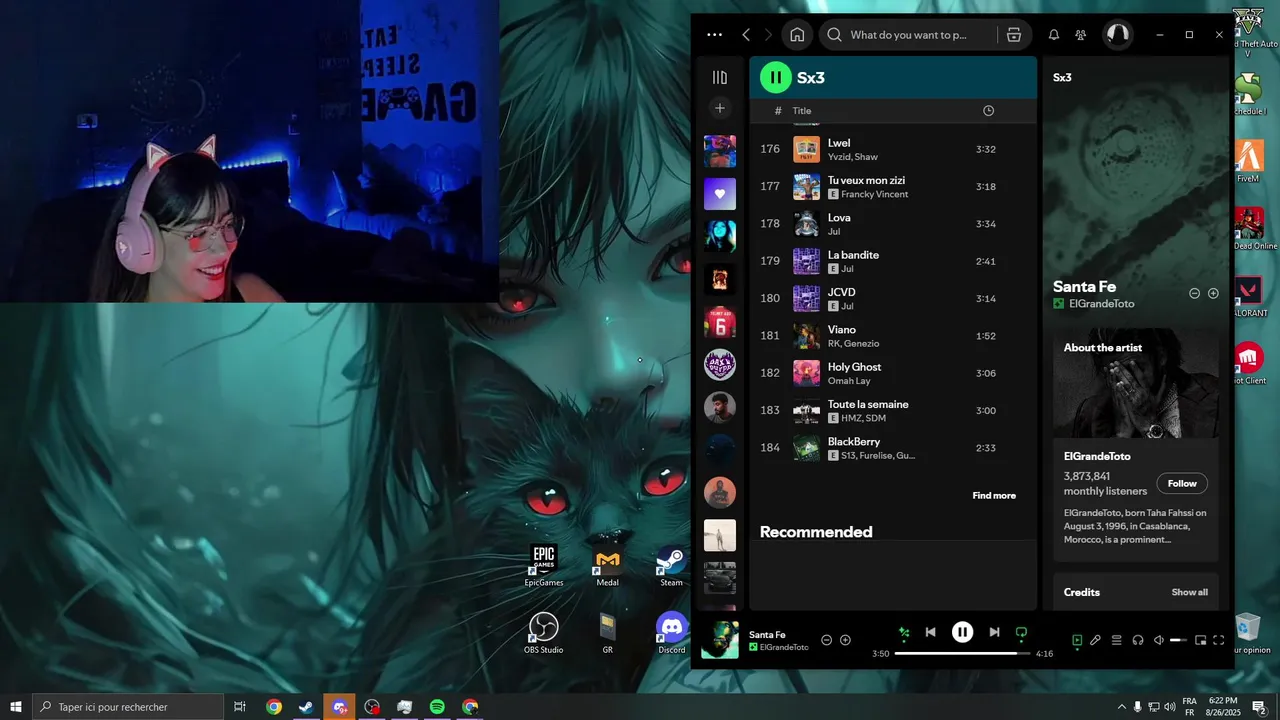Open artist link Francky Vincent
Image resolution: width=1280 pixels, height=720 pixels.
[x=874, y=194]
